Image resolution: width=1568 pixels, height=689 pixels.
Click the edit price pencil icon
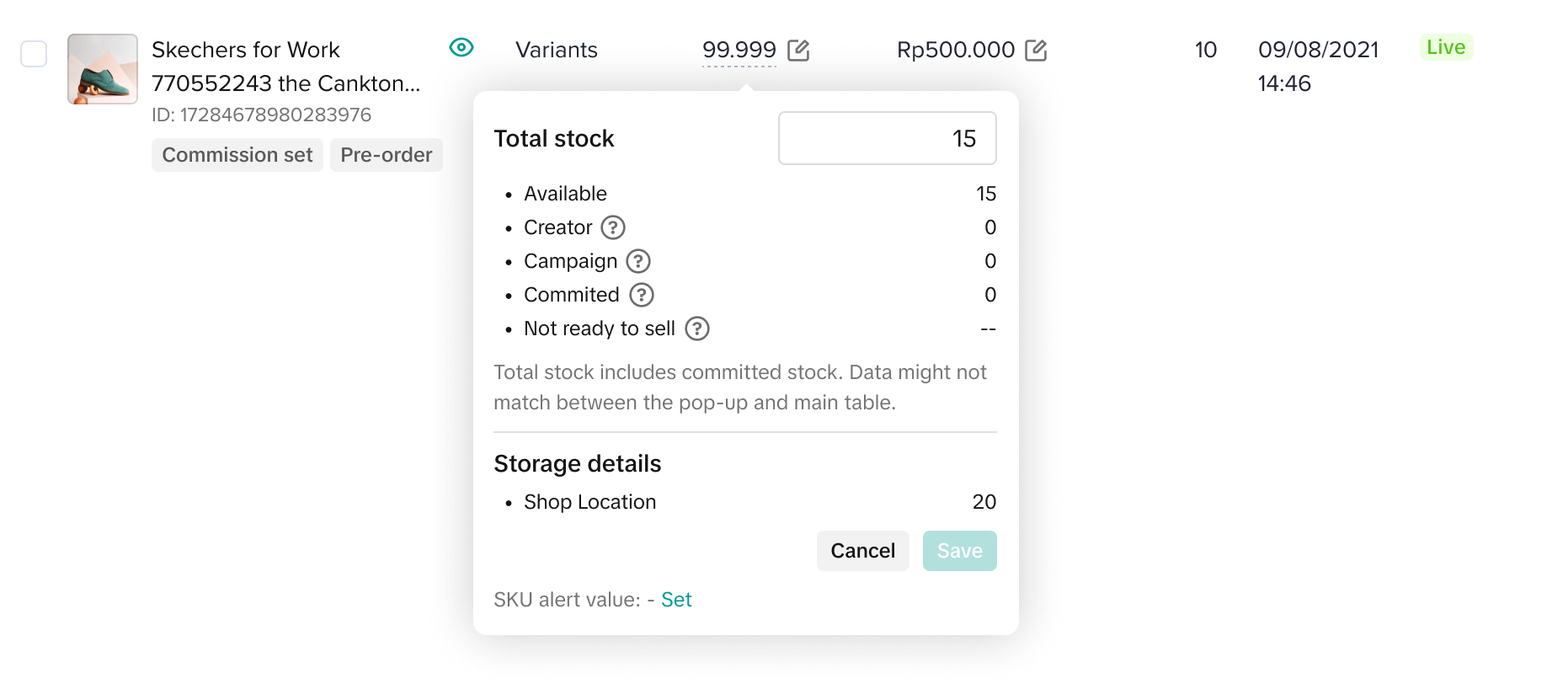click(x=1036, y=51)
